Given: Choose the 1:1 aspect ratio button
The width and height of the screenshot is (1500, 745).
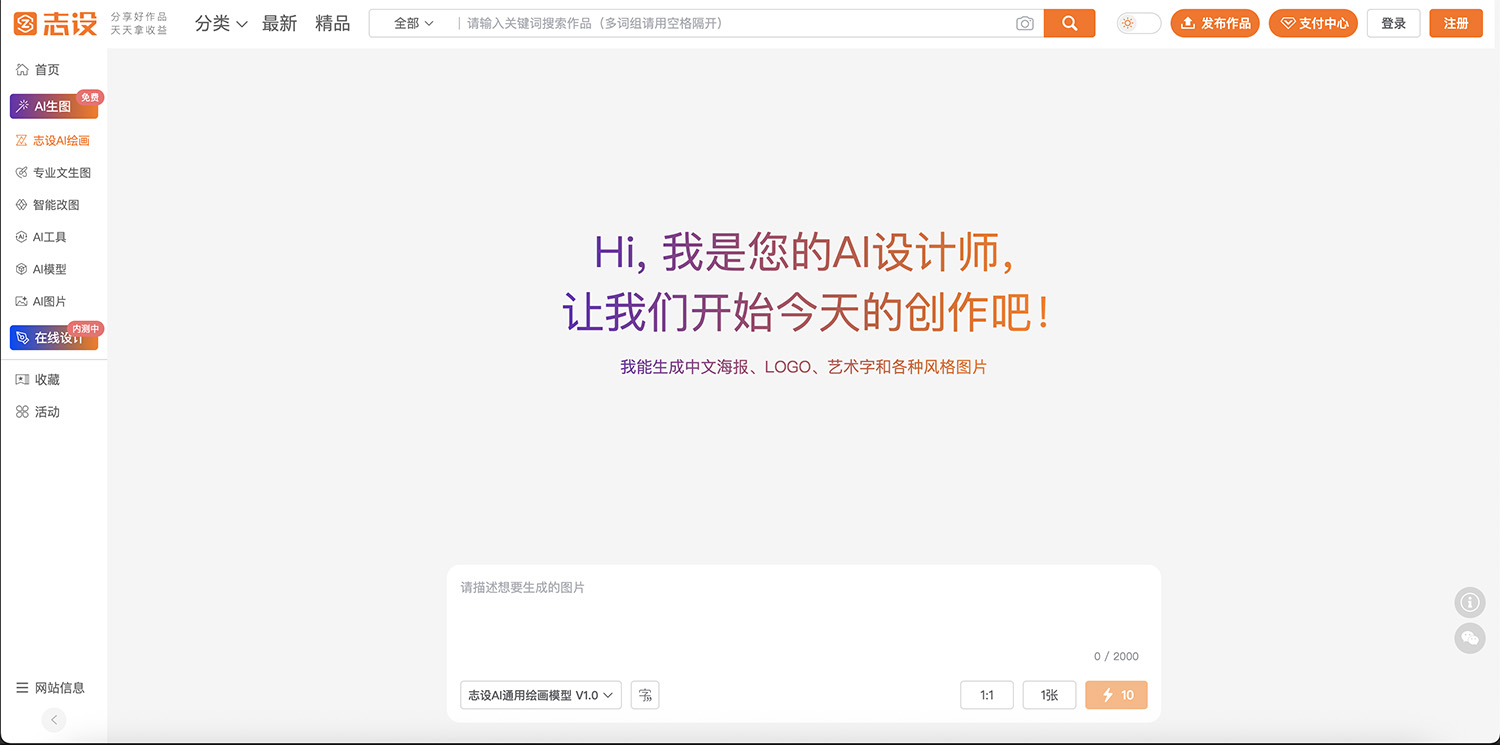Looking at the screenshot, I should (987, 695).
